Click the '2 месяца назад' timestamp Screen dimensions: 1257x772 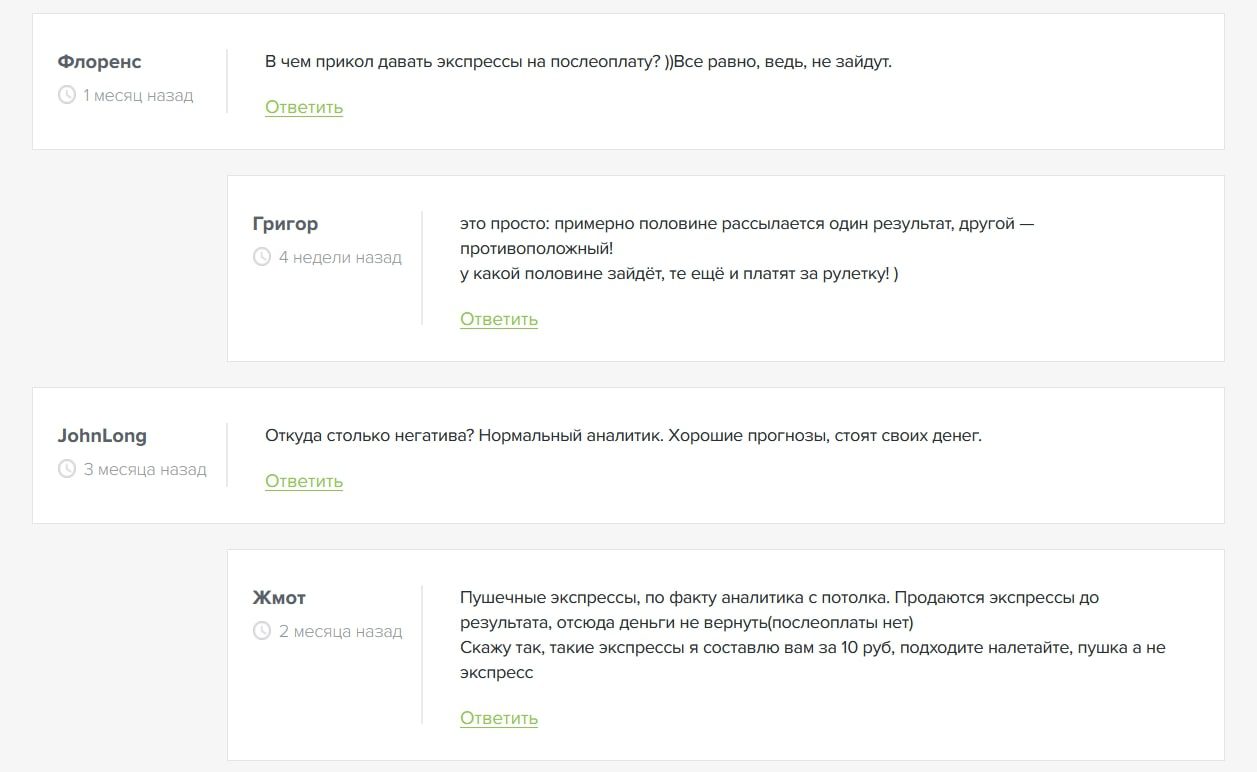tap(340, 632)
